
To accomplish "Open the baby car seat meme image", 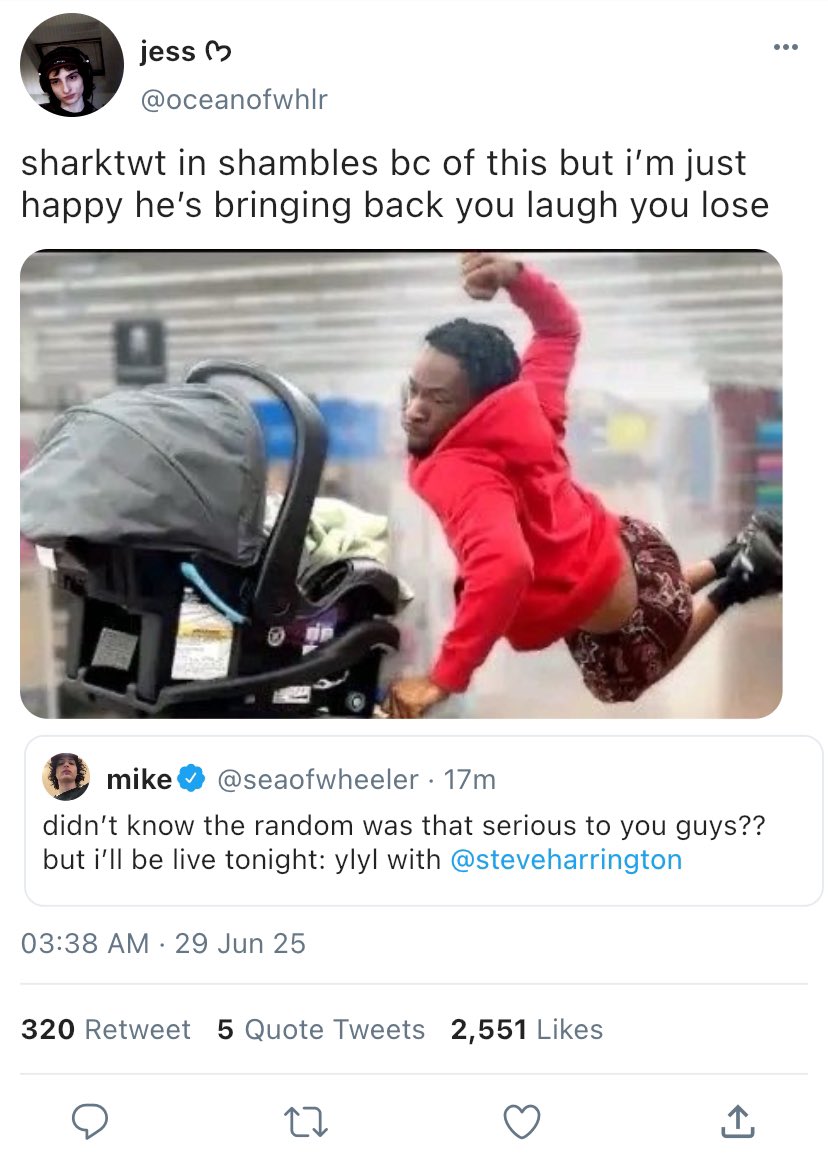I will [x=401, y=484].
